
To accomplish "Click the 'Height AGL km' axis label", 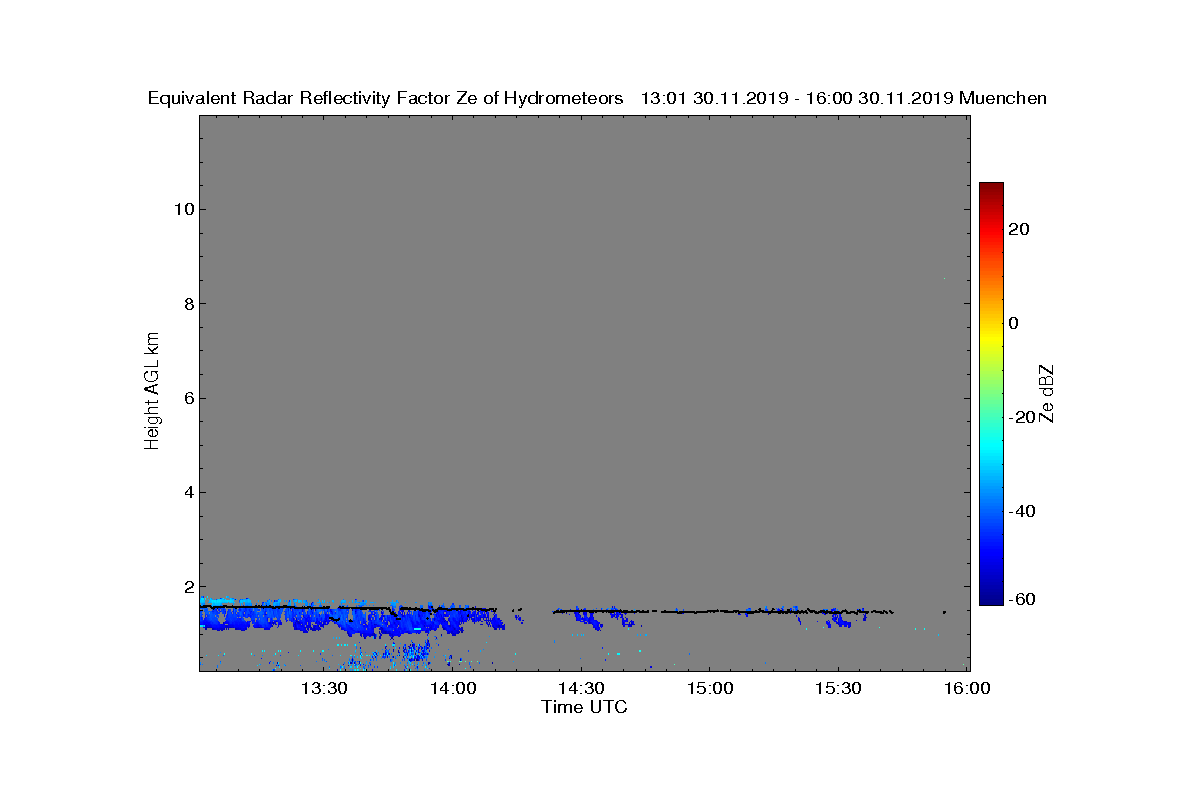I will tap(152, 392).
